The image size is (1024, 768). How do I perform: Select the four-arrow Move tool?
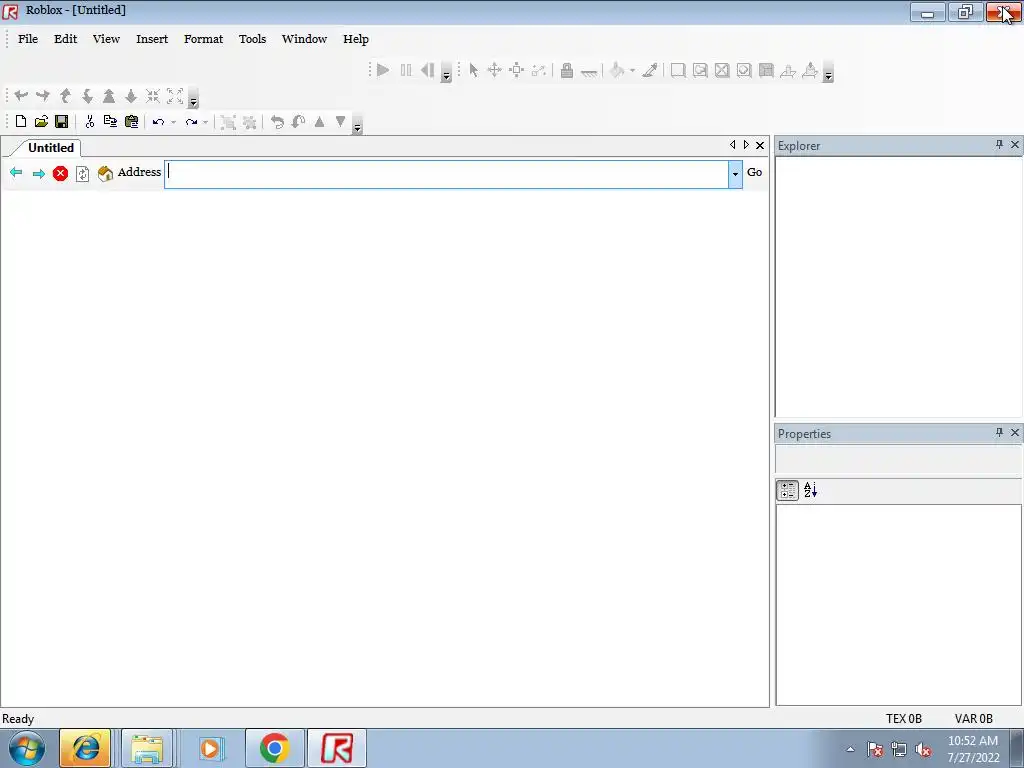point(494,70)
